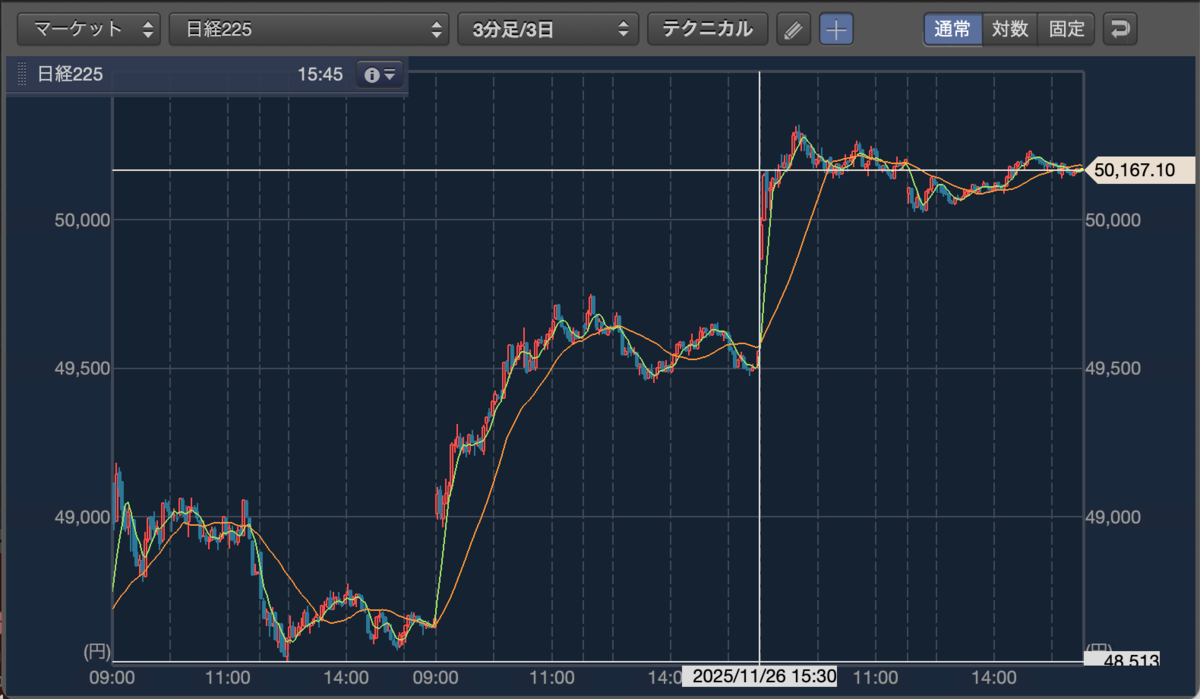
Task: Click the leftmost 14:00 time axis label
Action: (346, 677)
